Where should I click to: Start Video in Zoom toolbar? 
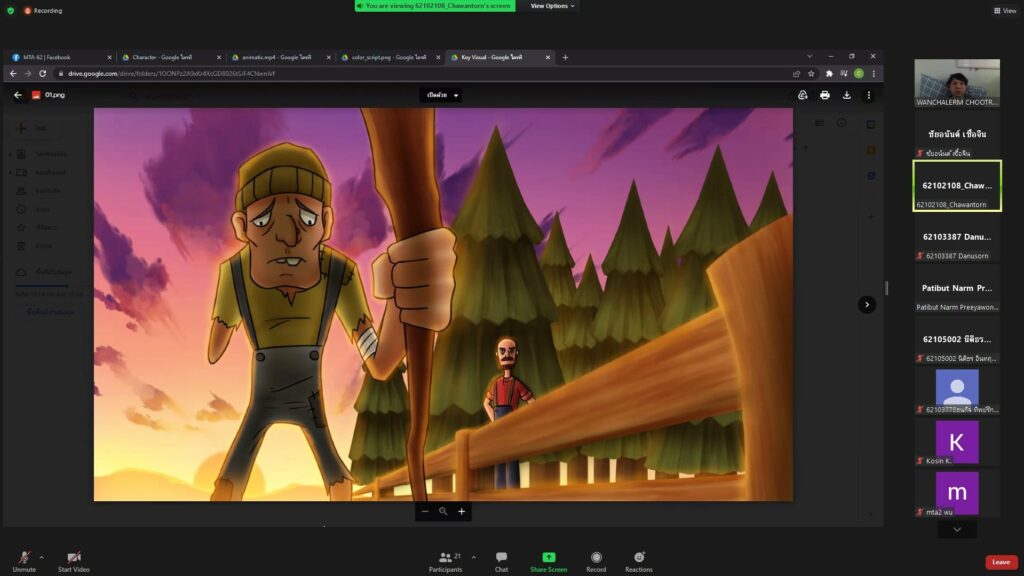[73, 558]
